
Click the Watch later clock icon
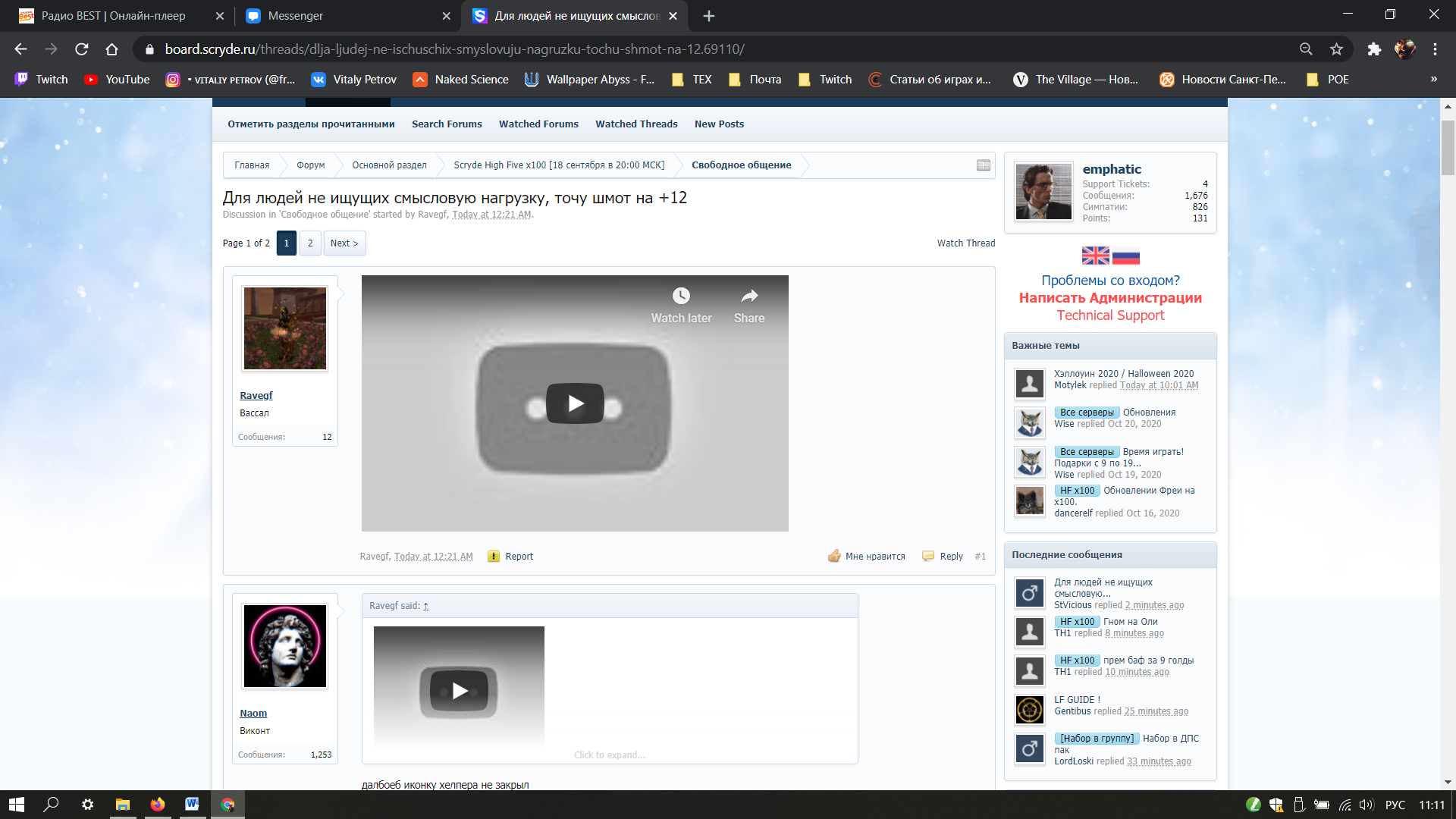pyautogui.click(x=681, y=296)
